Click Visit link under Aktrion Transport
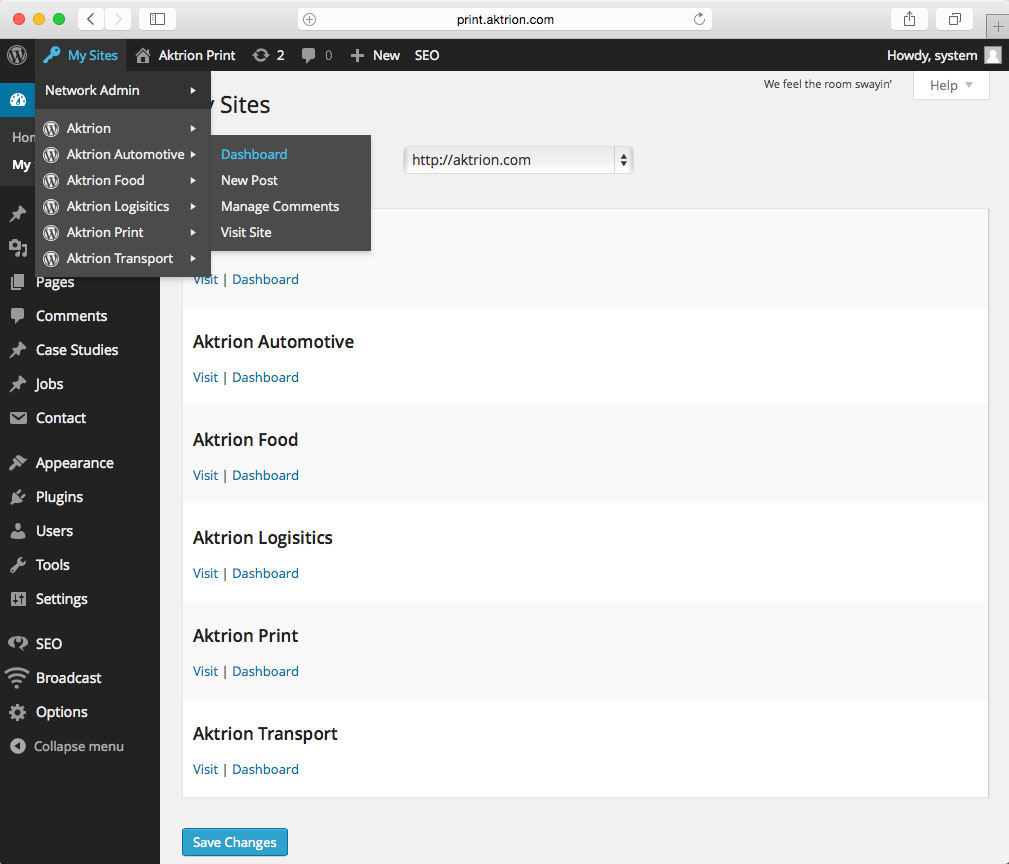 205,769
